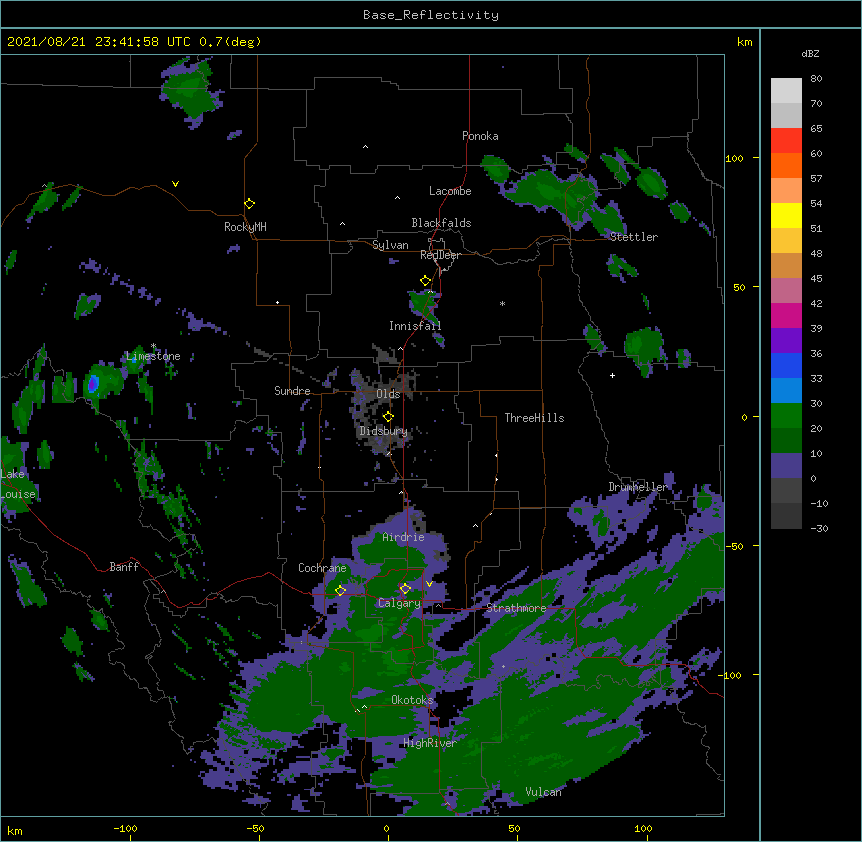Click the Drumheller label
The width and height of the screenshot is (862, 842).
tap(638, 487)
